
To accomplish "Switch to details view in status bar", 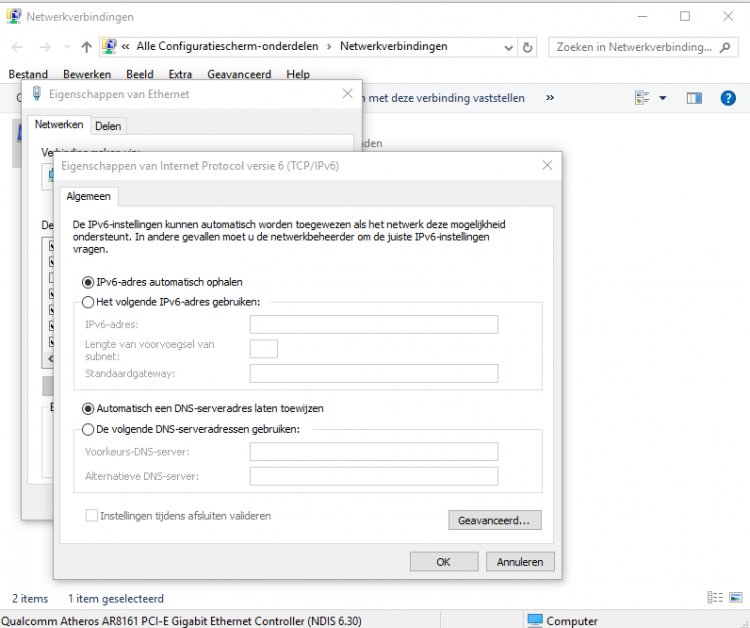I will pos(714,598).
